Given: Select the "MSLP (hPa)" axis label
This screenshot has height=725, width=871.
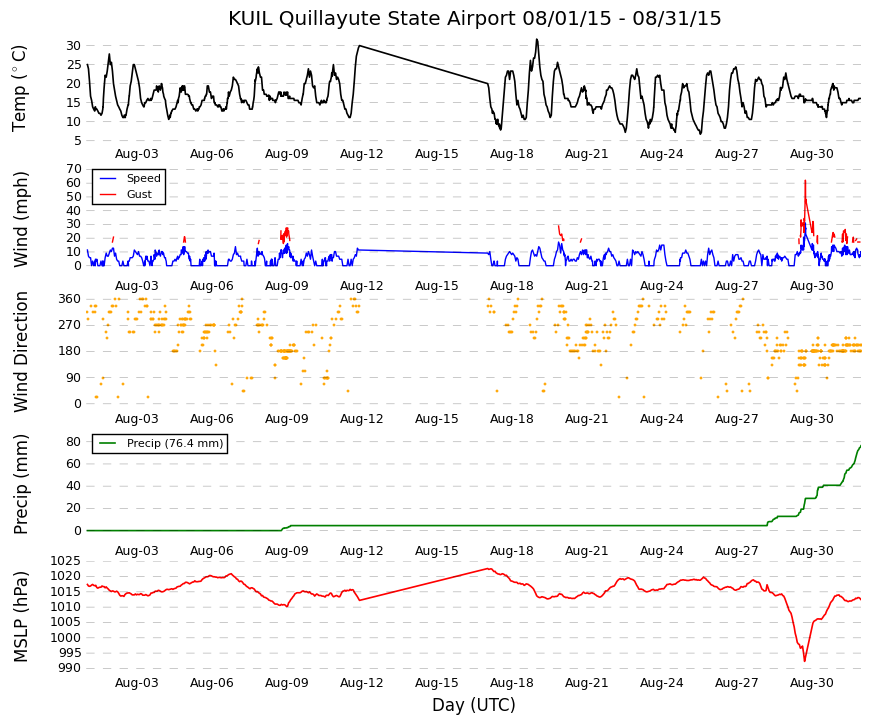Looking at the screenshot, I should (20, 617).
